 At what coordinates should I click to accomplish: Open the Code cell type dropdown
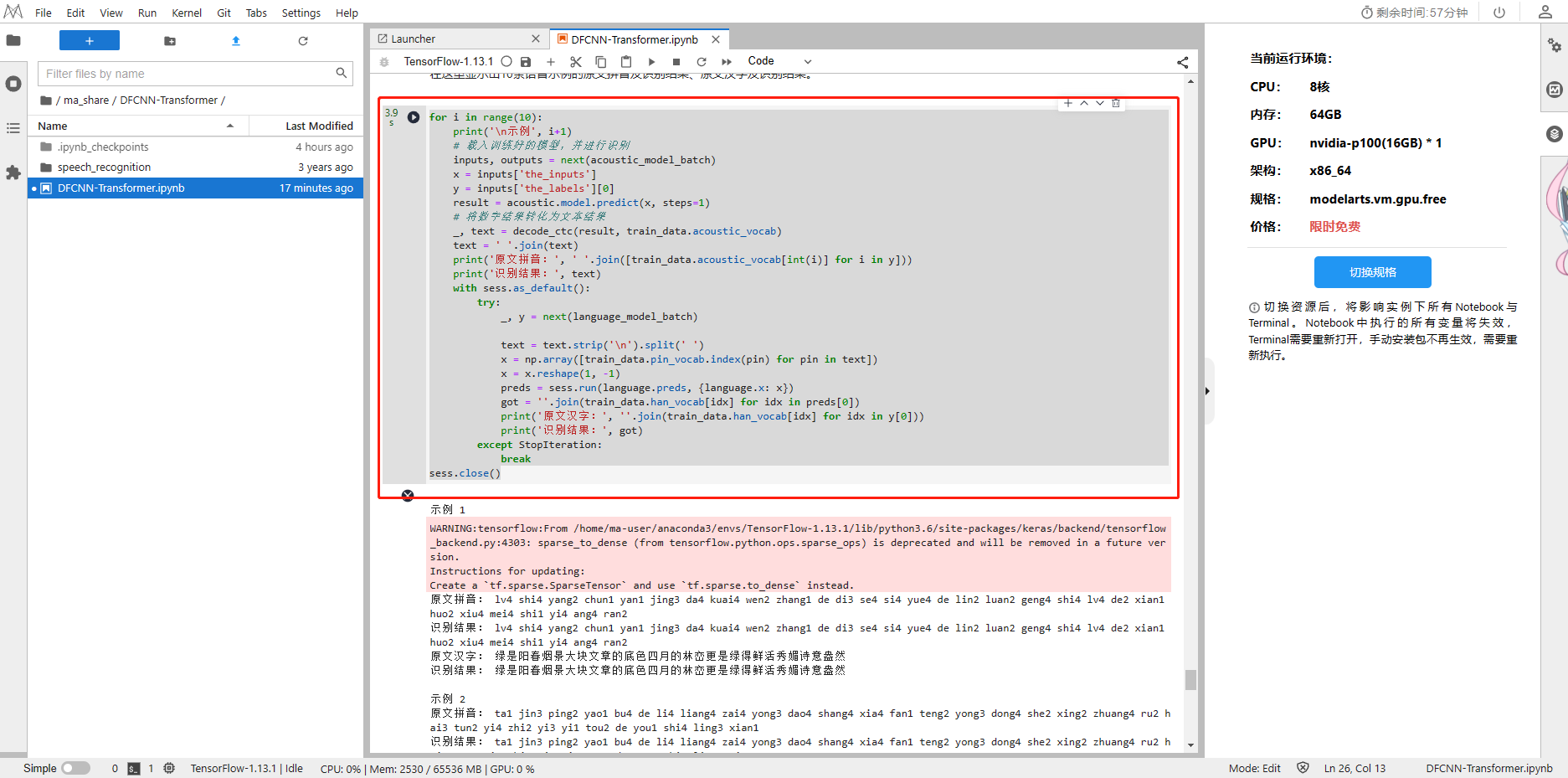point(779,61)
